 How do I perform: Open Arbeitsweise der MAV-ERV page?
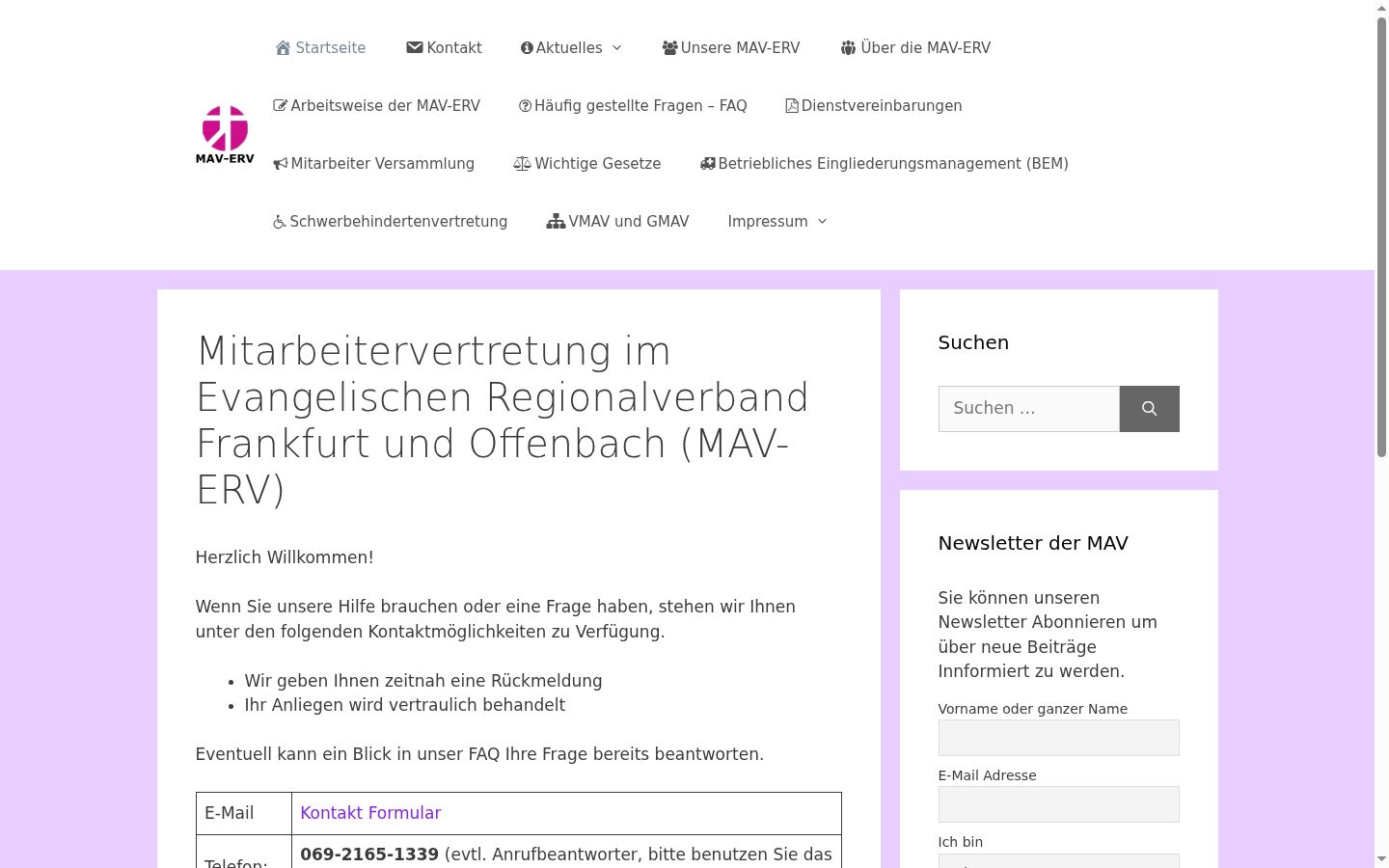[376, 106]
